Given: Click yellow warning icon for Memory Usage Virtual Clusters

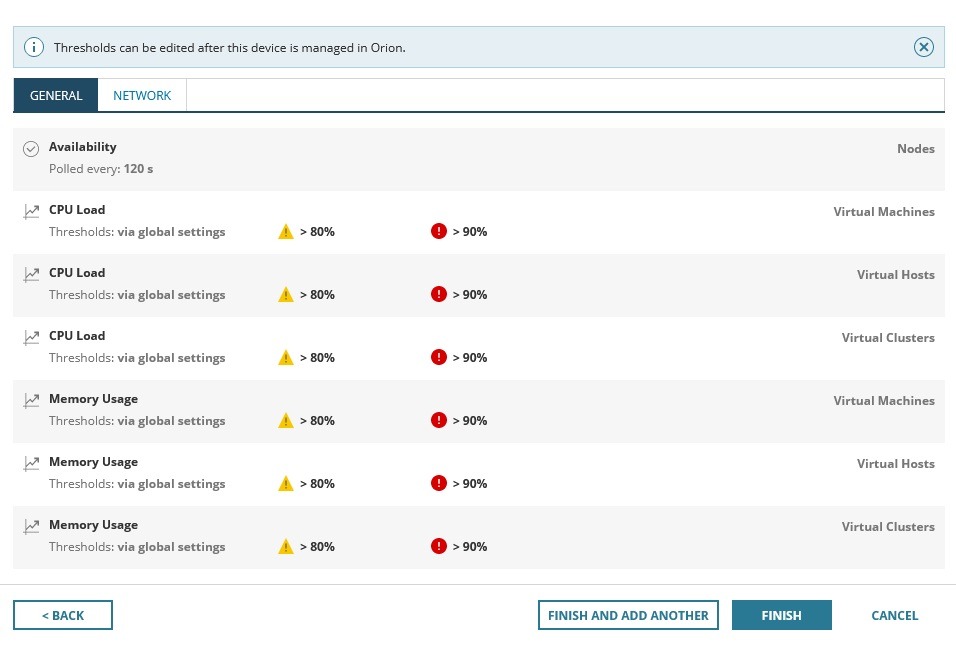Looking at the screenshot, I should (286, 547).
